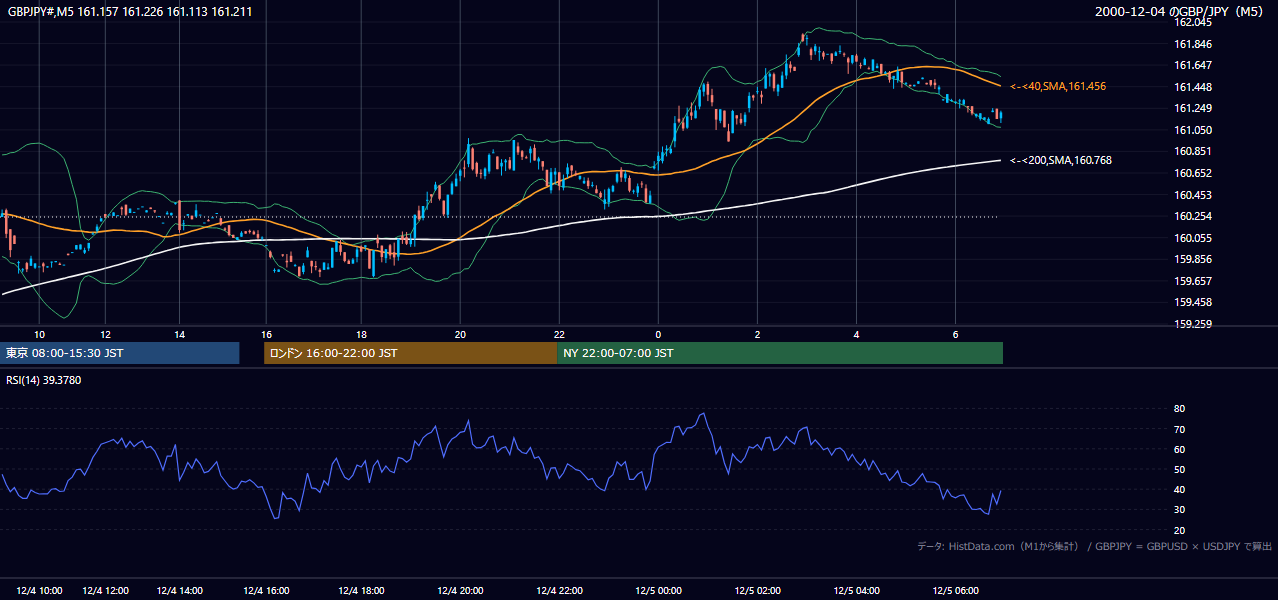Click the 東京 08:00-15:30 JST session bar

coord(120,353)
